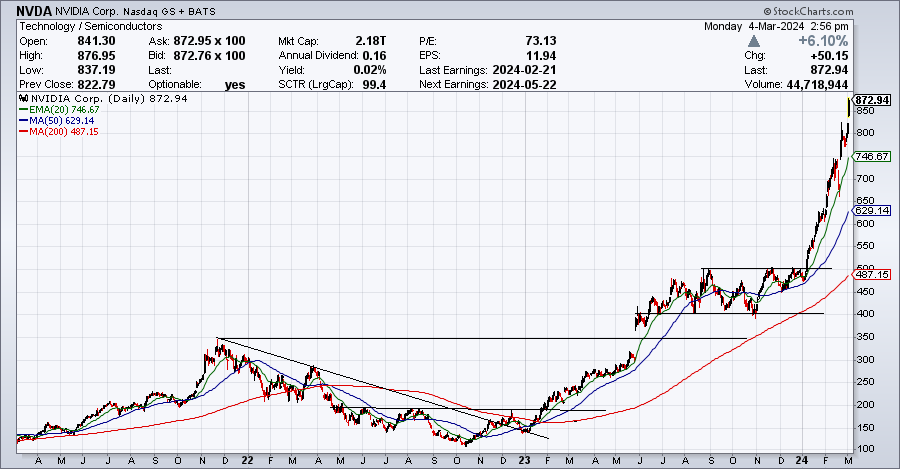Click the candlestick icon before NVIDIA Corp. (Daily)
The height and width of the screenshot is (469, 900).
tap(24, 98)
